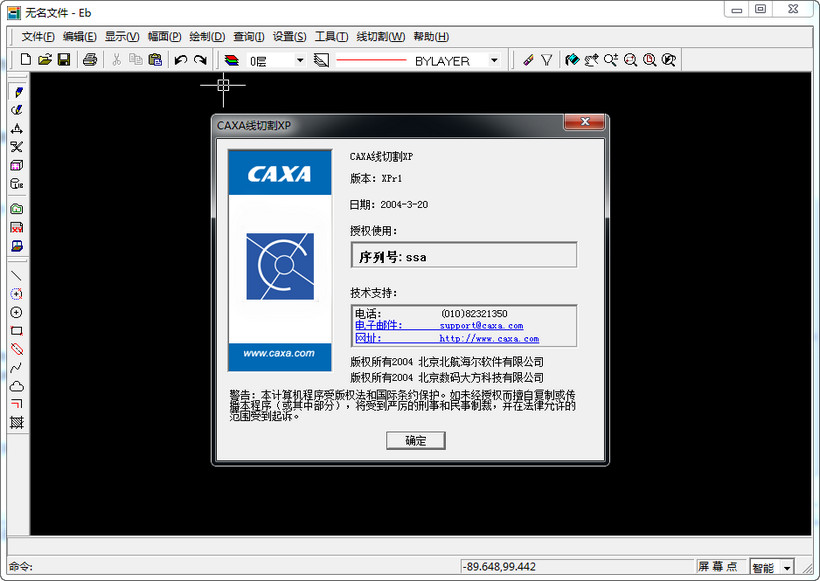Select the hatch pattern tool

[17, 422]
